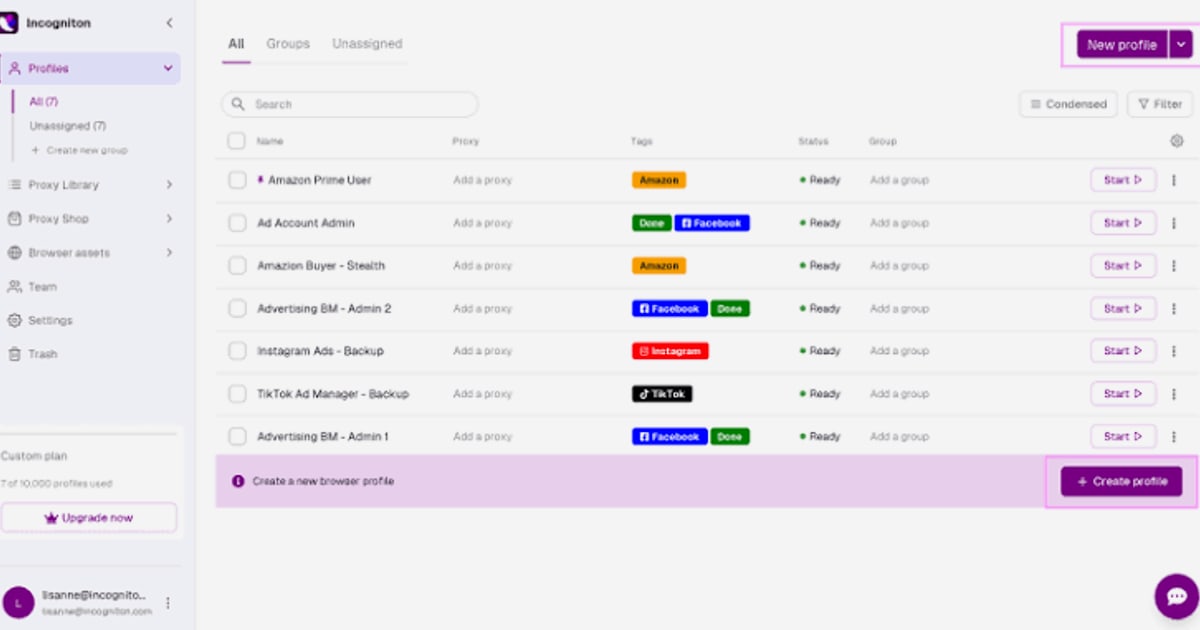
Task: Click the user avatar with the letter L
Action: [x=18, y=602]
